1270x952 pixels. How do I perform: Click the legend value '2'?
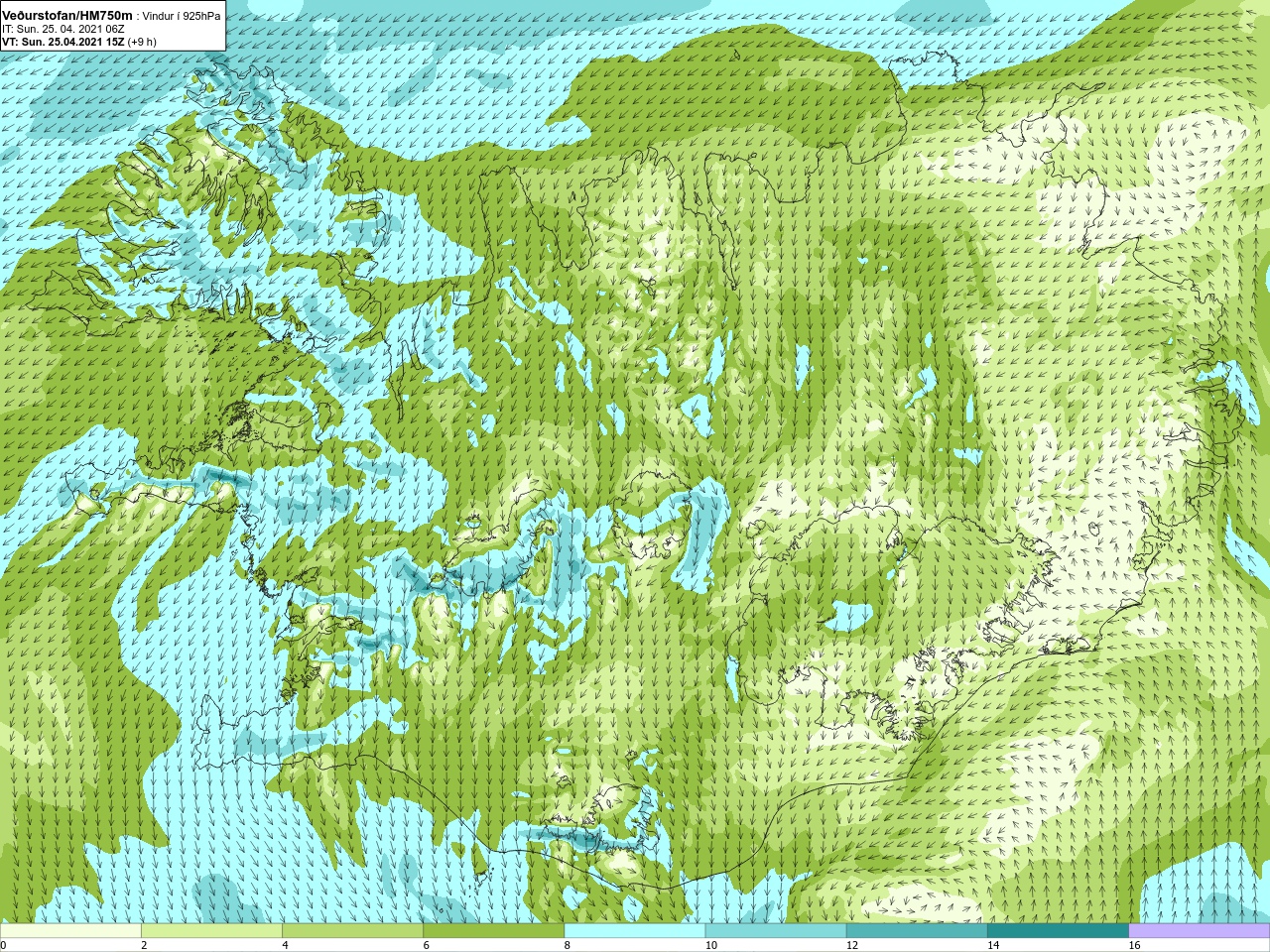point(145,945)
